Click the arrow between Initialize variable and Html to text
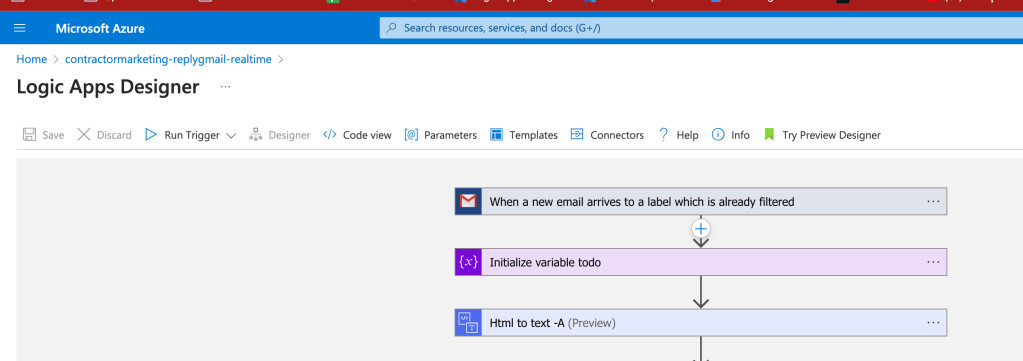Screen dimensions: 1023x361 (701, 292)
